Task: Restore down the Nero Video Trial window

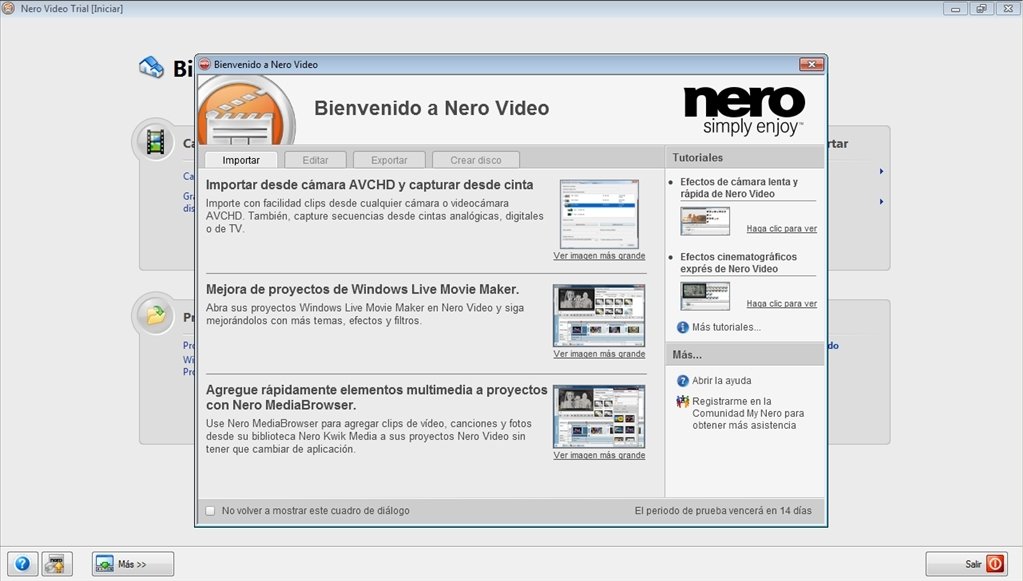Action: point(981,8)
